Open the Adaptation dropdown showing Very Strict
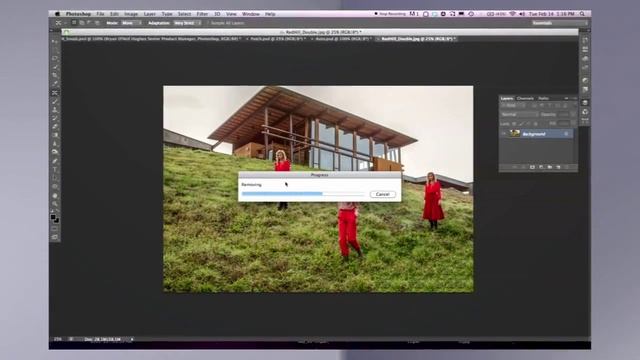Viewport: 640px width, 360px height. [x=187, y=23]
